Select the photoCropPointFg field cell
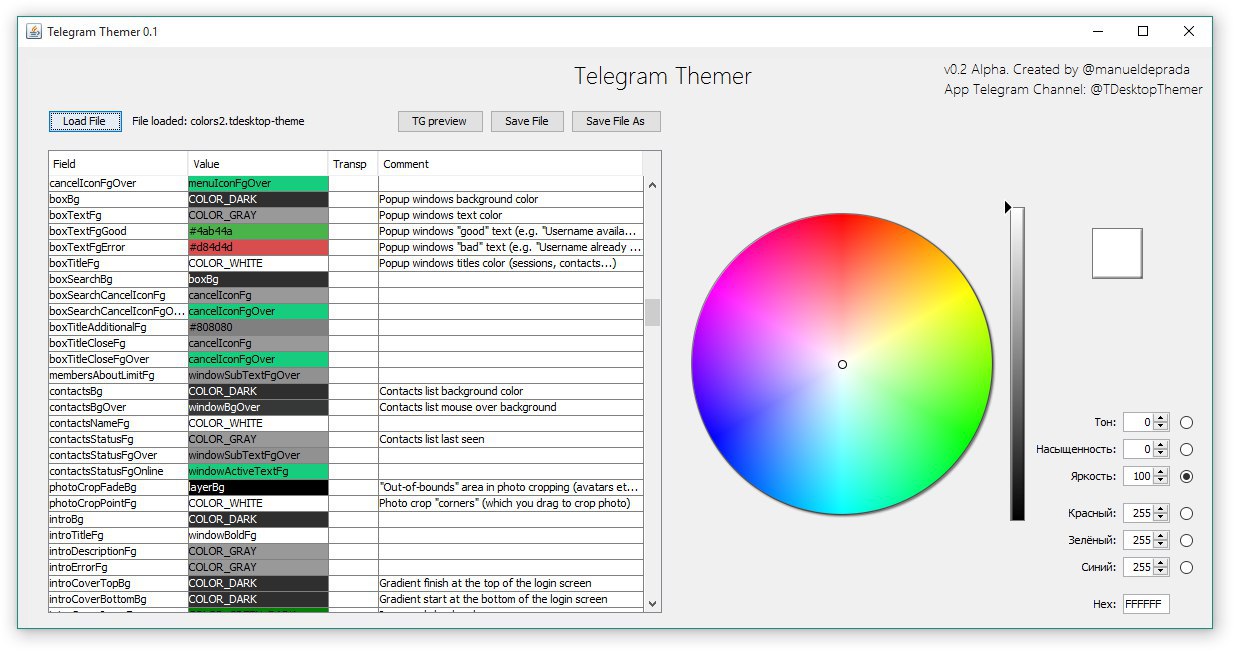The width and height of the screenshot is (1234, 651). click(119, 503)
